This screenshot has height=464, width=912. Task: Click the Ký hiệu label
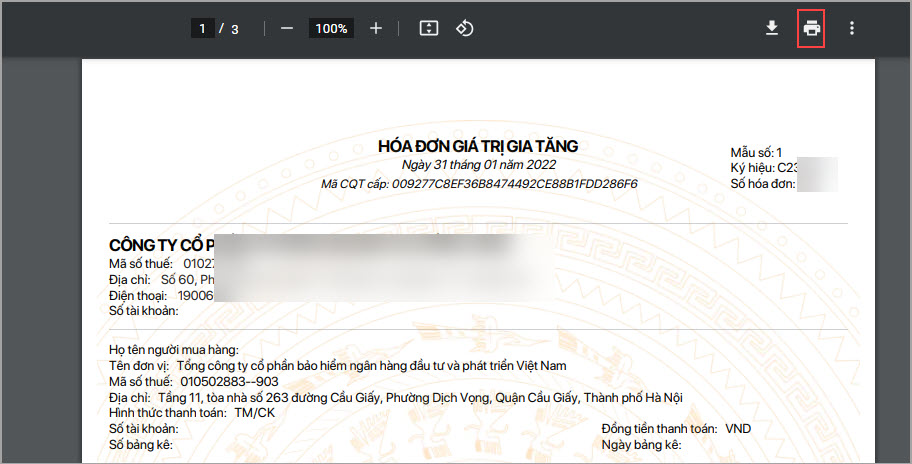tap(752, 168)
